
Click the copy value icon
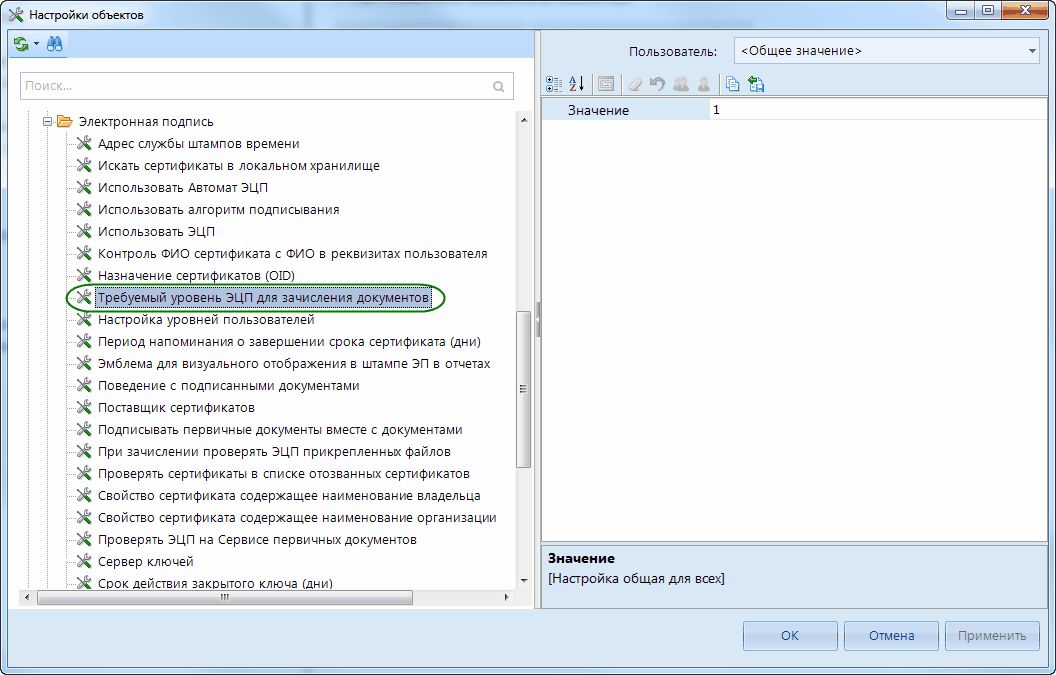pos(733,84)
